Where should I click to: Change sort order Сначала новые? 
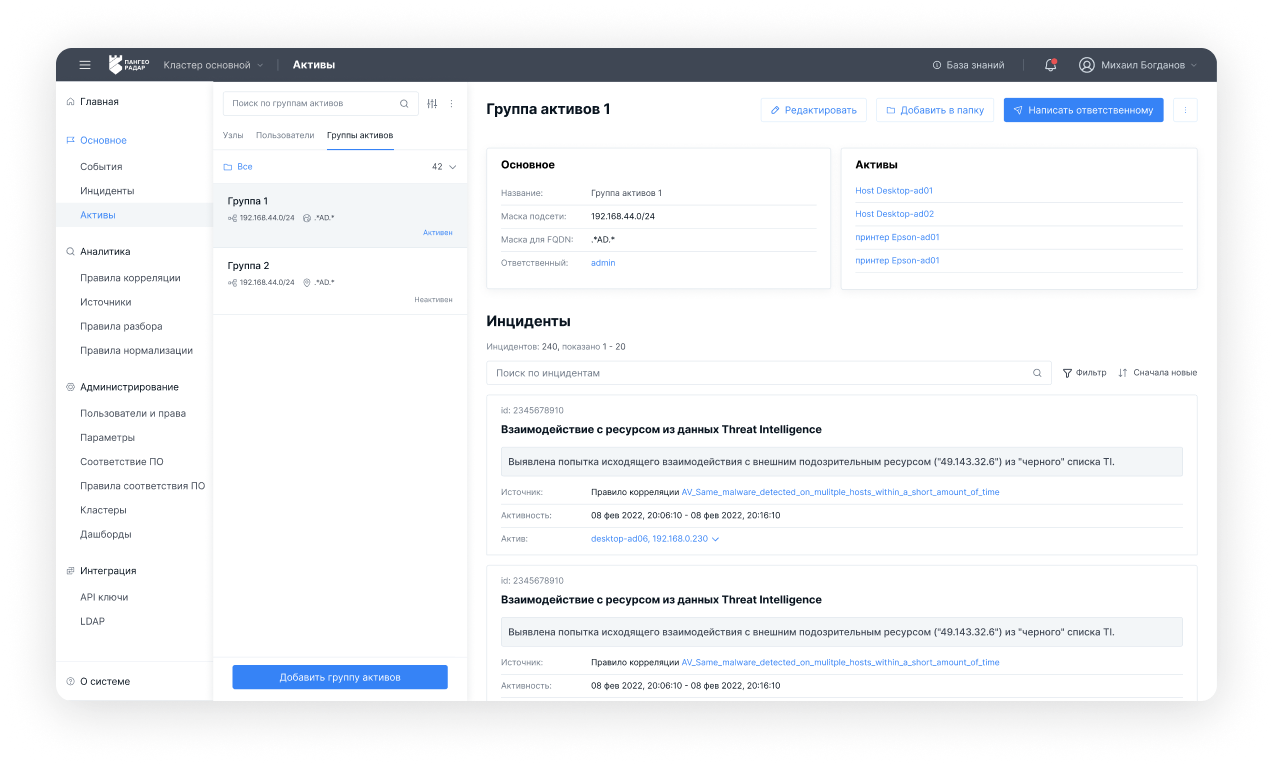tap(1157, 373)
